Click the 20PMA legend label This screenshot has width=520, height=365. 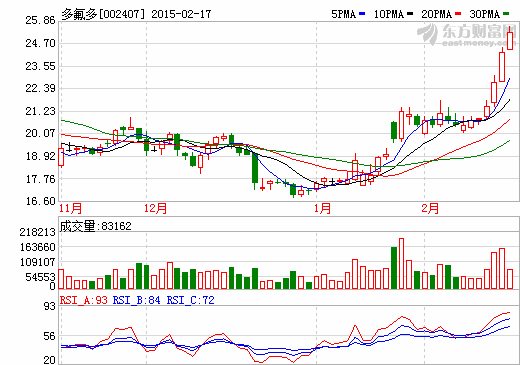437,14
